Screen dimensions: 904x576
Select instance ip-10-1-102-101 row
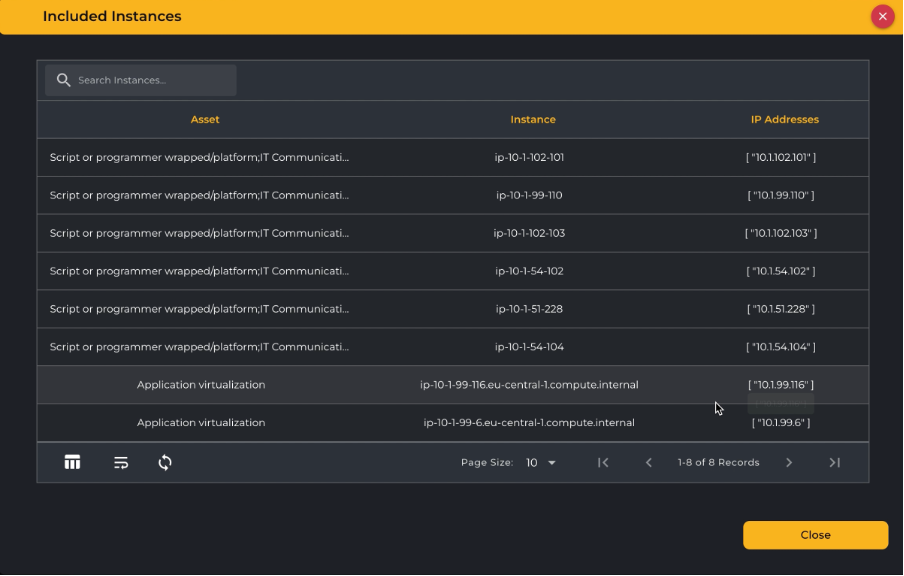529,157
